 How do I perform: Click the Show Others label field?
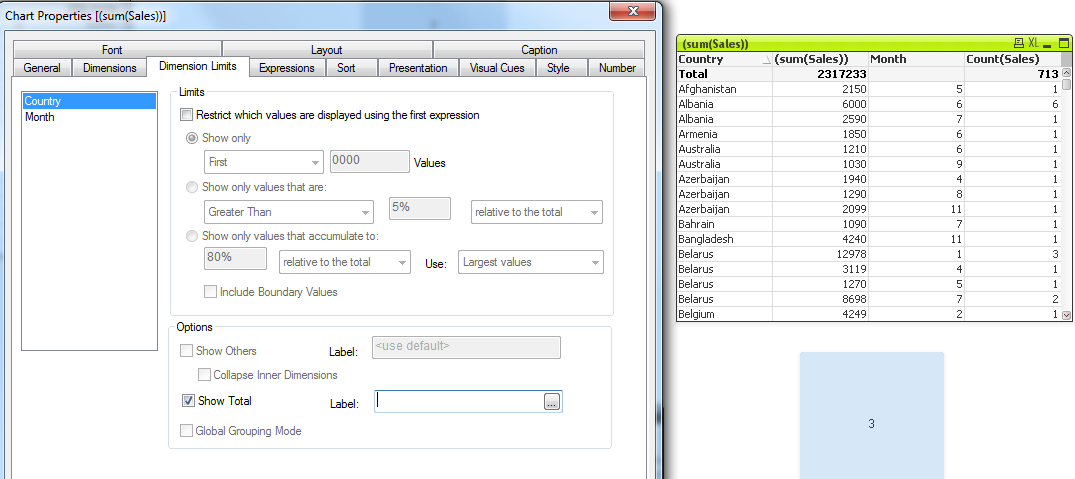pyautogui.click(x=466, y=347)
